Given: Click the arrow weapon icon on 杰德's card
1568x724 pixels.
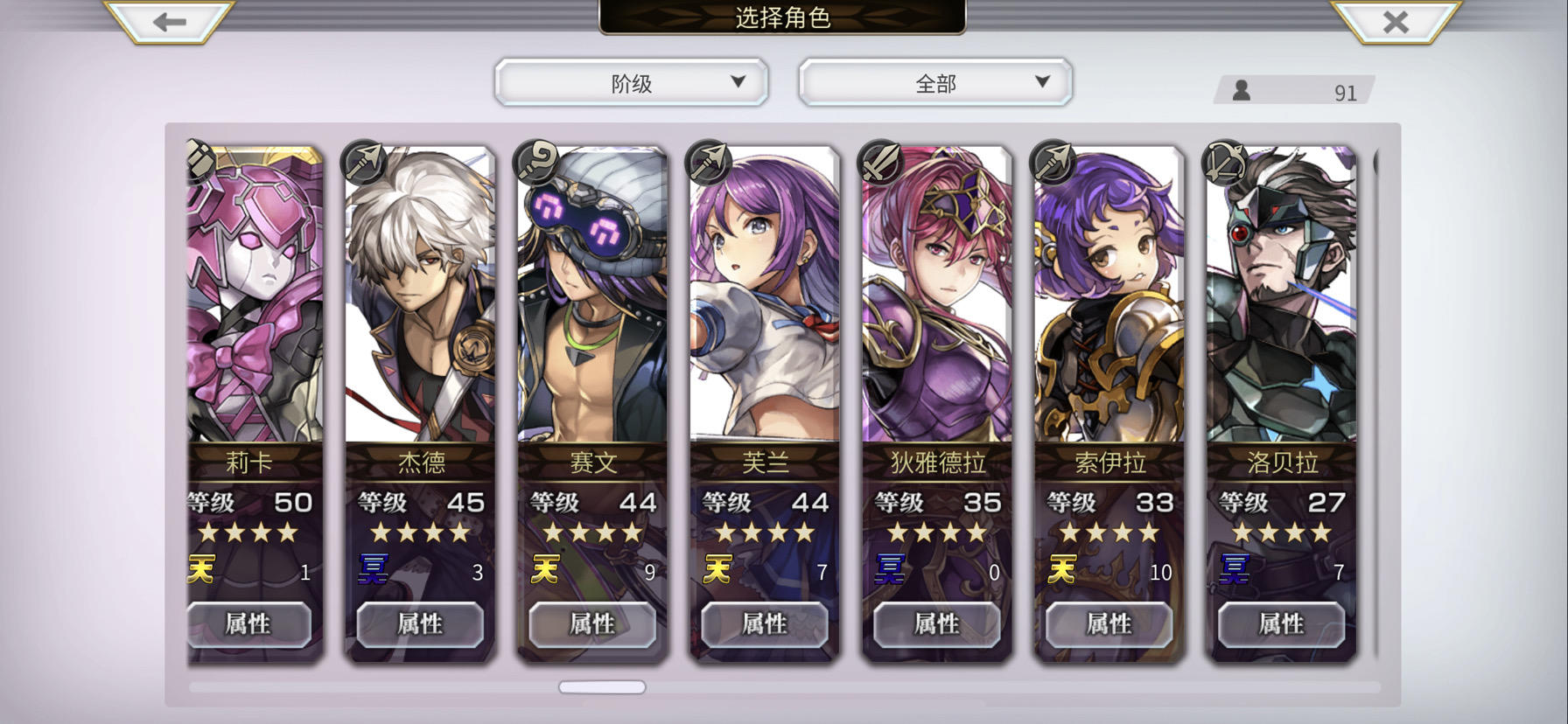Looking at the screenshot, I should tap(363, 162).
